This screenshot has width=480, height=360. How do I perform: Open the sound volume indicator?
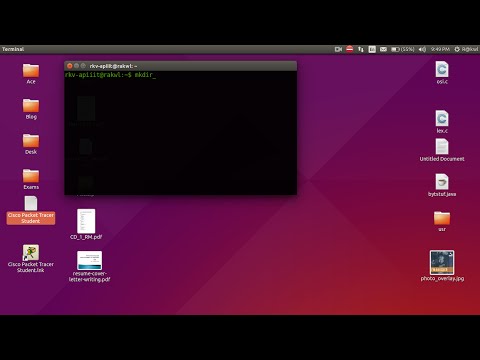tap(422, 49)
